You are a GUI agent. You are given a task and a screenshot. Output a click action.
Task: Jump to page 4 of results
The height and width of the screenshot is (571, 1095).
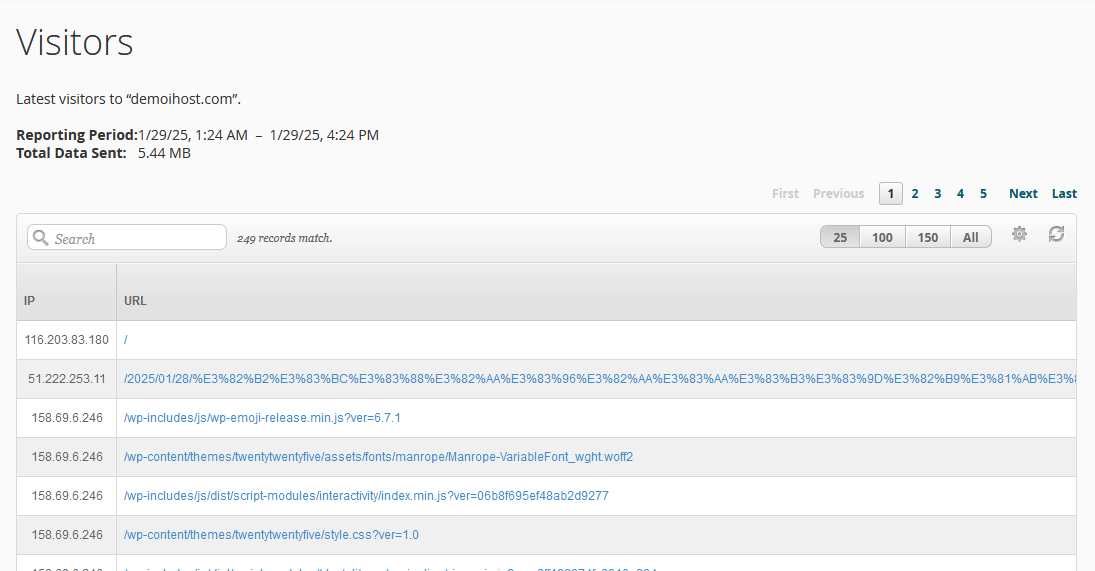960,194
